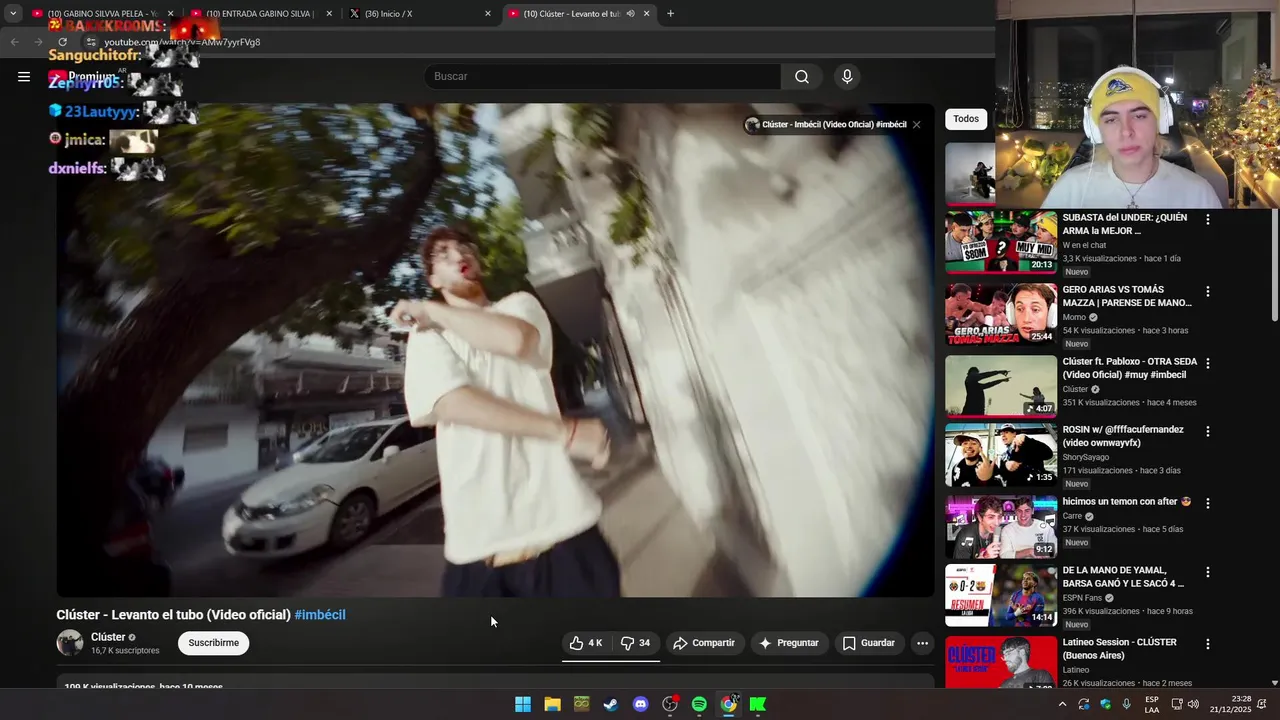This screenshot has height=720, width=1280.
Task: Subscribe with the Suscribirme button
Action: coord(214,643)
